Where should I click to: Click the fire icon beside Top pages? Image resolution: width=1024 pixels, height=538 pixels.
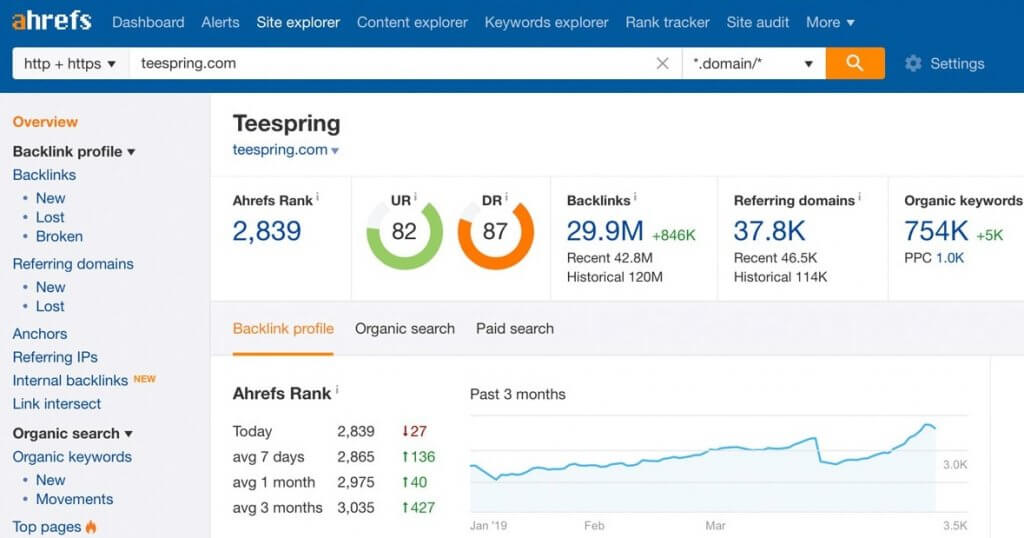point(91,527)
